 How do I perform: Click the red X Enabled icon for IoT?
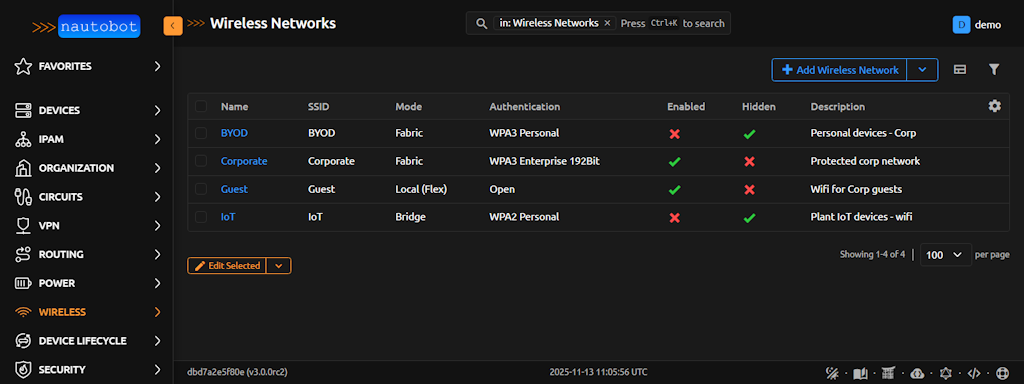675,217
